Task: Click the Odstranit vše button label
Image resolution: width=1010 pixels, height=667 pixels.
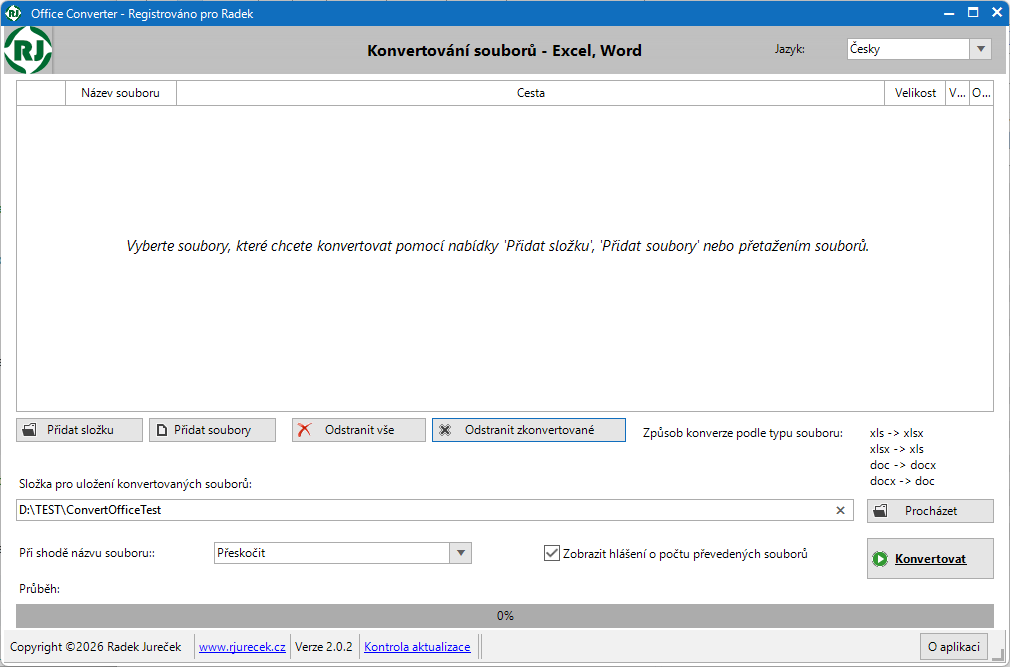Action: [359, 430]
